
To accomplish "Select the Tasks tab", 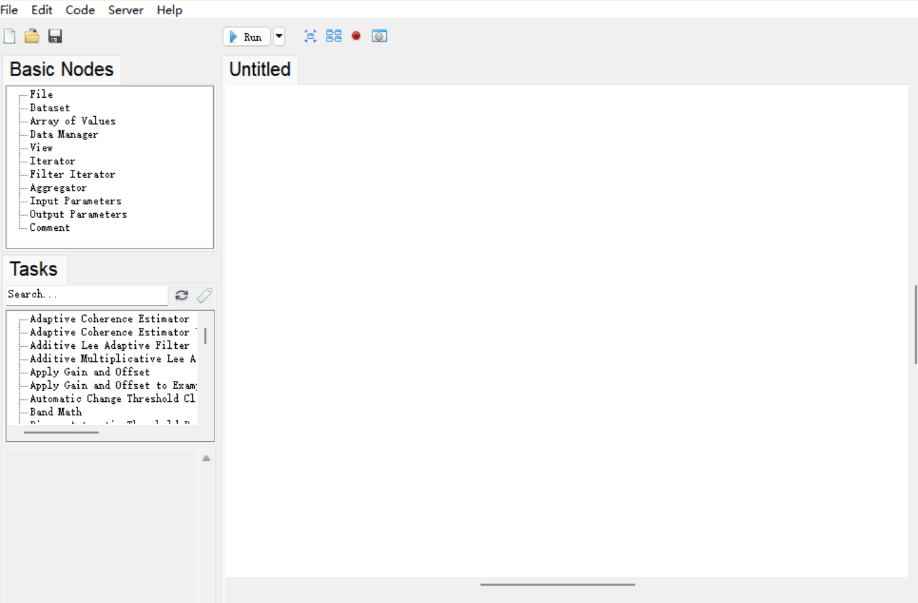I will (33, 269).
